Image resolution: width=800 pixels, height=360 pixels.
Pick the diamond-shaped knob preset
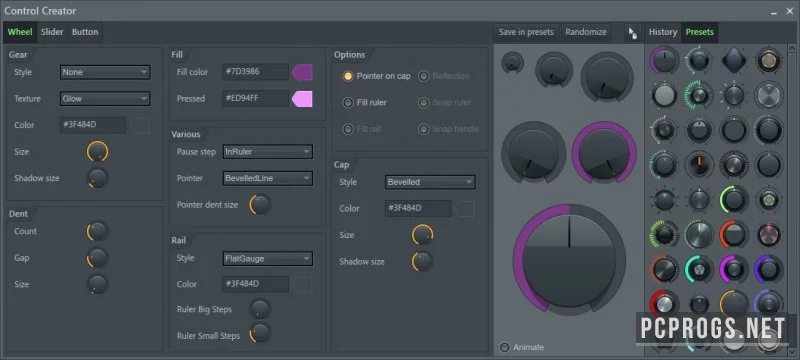coord(734,60)
